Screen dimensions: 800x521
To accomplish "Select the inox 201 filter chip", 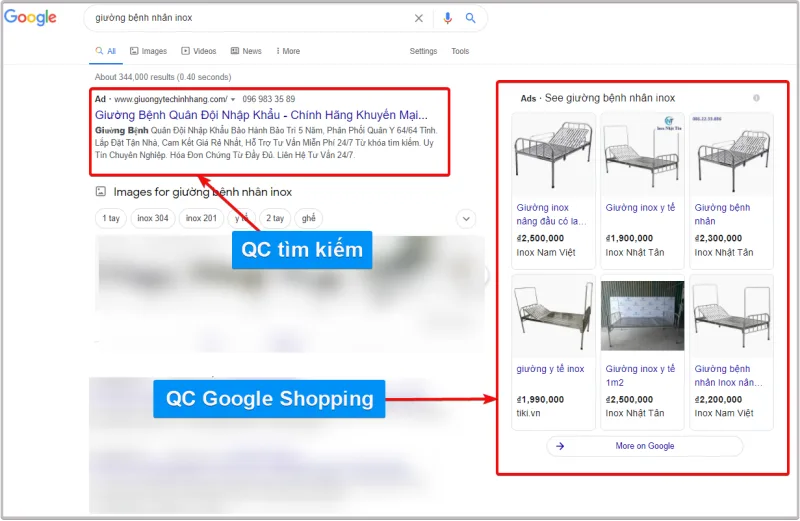I will click(x=201, y=218).
